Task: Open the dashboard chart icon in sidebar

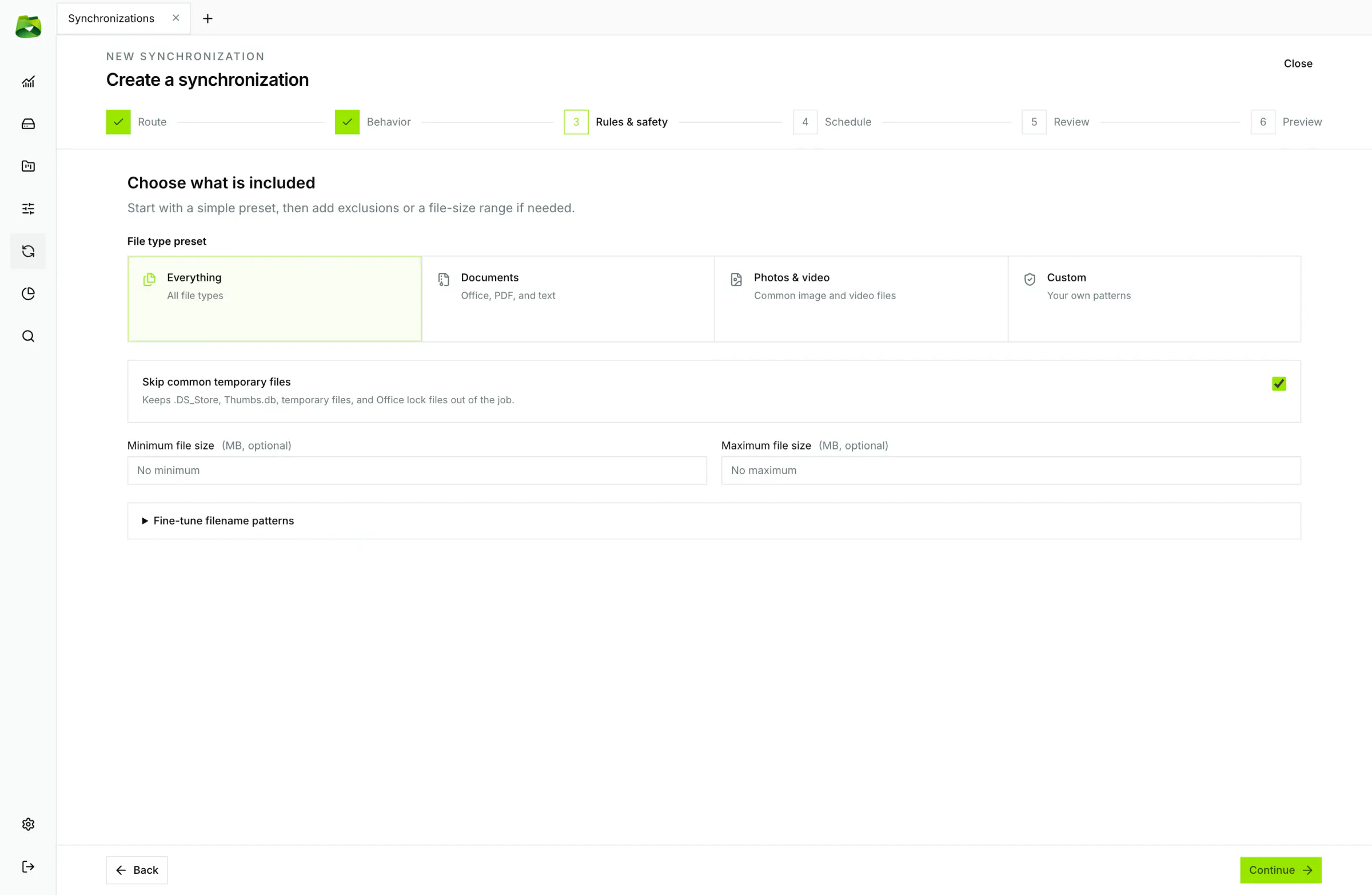Action: tap(27, 82)
